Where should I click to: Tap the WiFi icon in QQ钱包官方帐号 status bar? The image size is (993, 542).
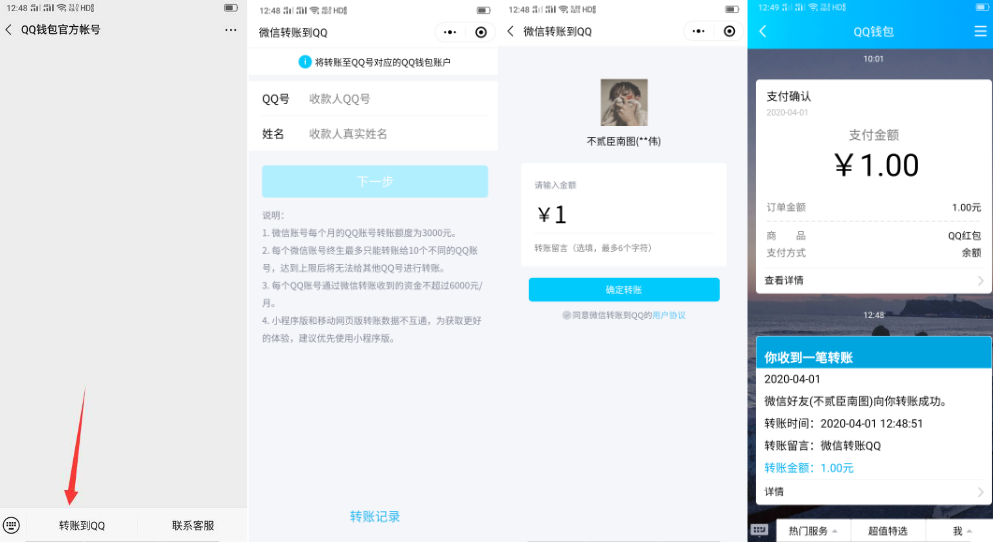coord(61,8)
